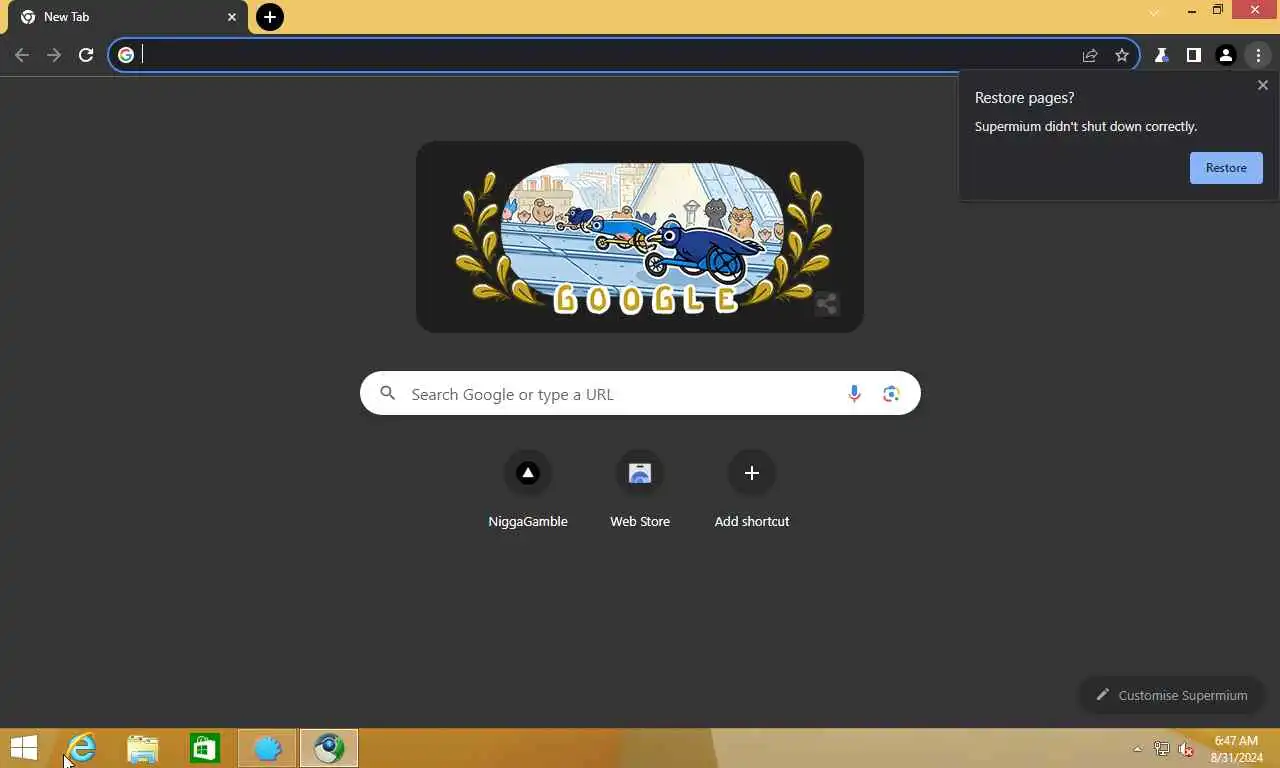Viewport: 1280px width, 768px height.
Task: Click the forward navigation arrow
Action: click(x=54, y=55)
